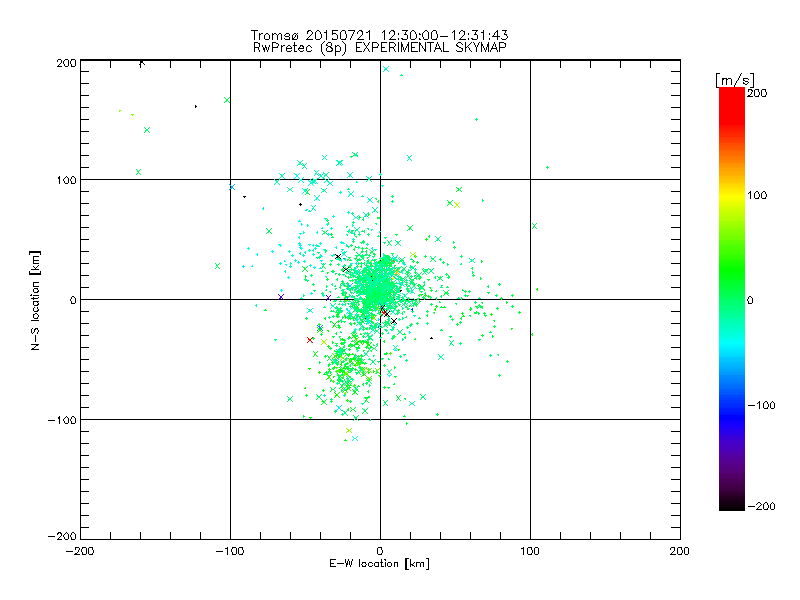Click the y-axis tick label '-100'

coord(62,420)
